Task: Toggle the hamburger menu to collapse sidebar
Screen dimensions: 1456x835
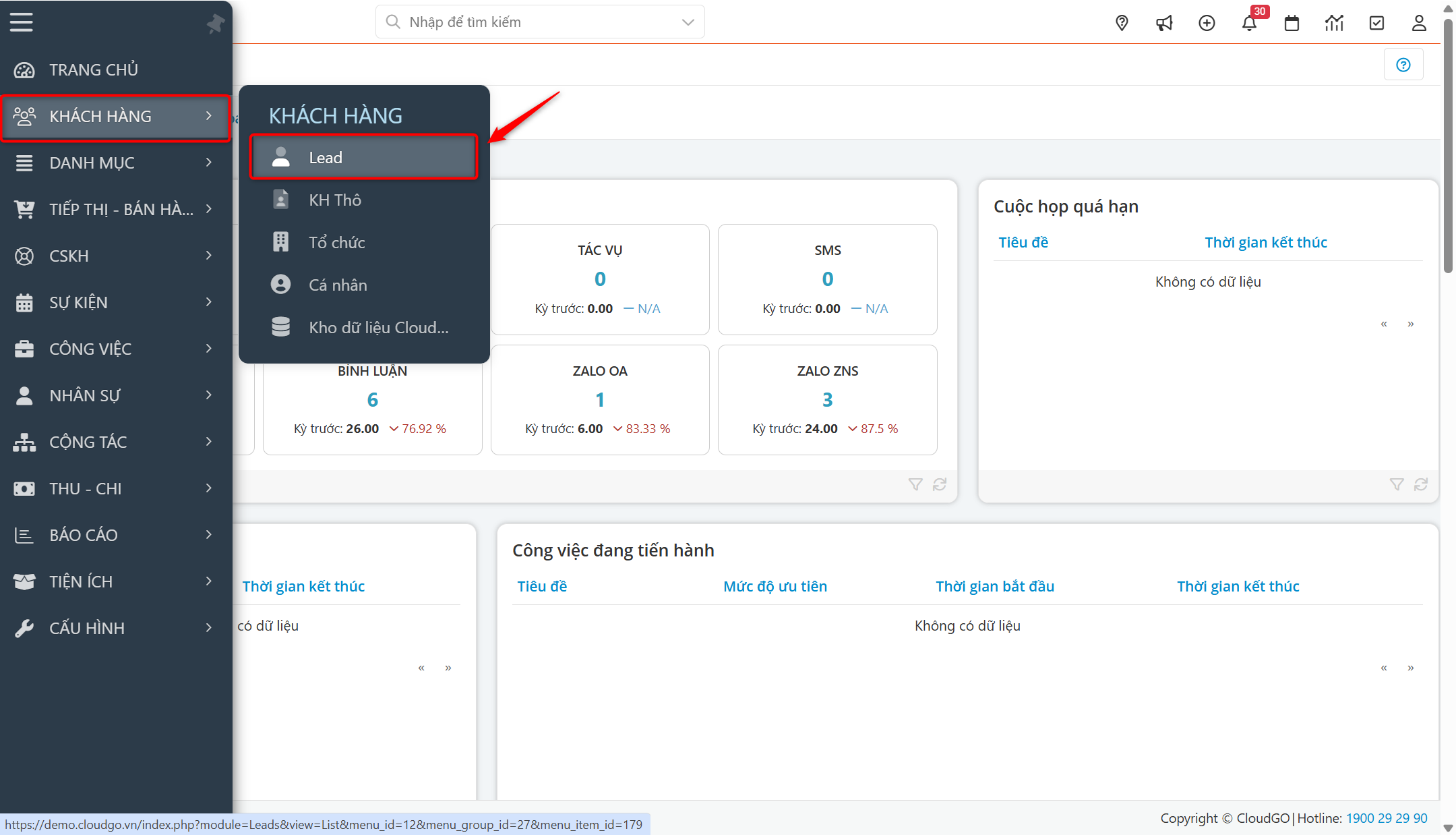Action: 21,21
